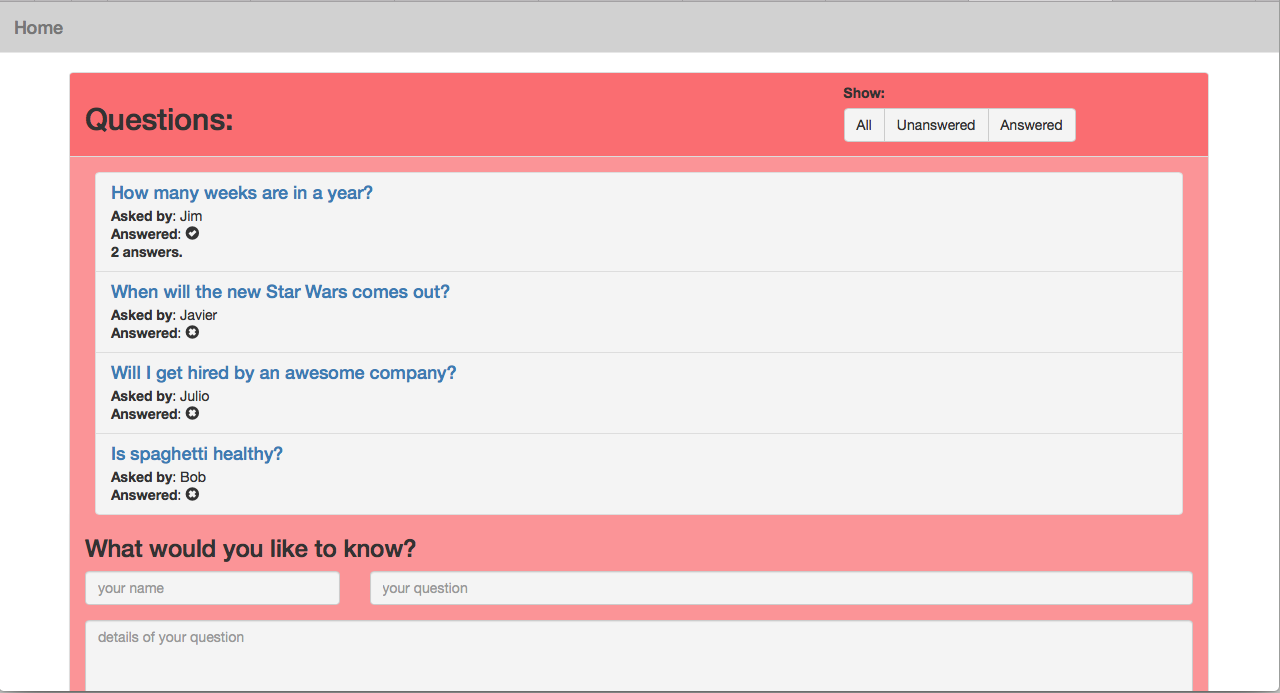Click the unanswered icon on the Star Wars question

tap(193, 333)
